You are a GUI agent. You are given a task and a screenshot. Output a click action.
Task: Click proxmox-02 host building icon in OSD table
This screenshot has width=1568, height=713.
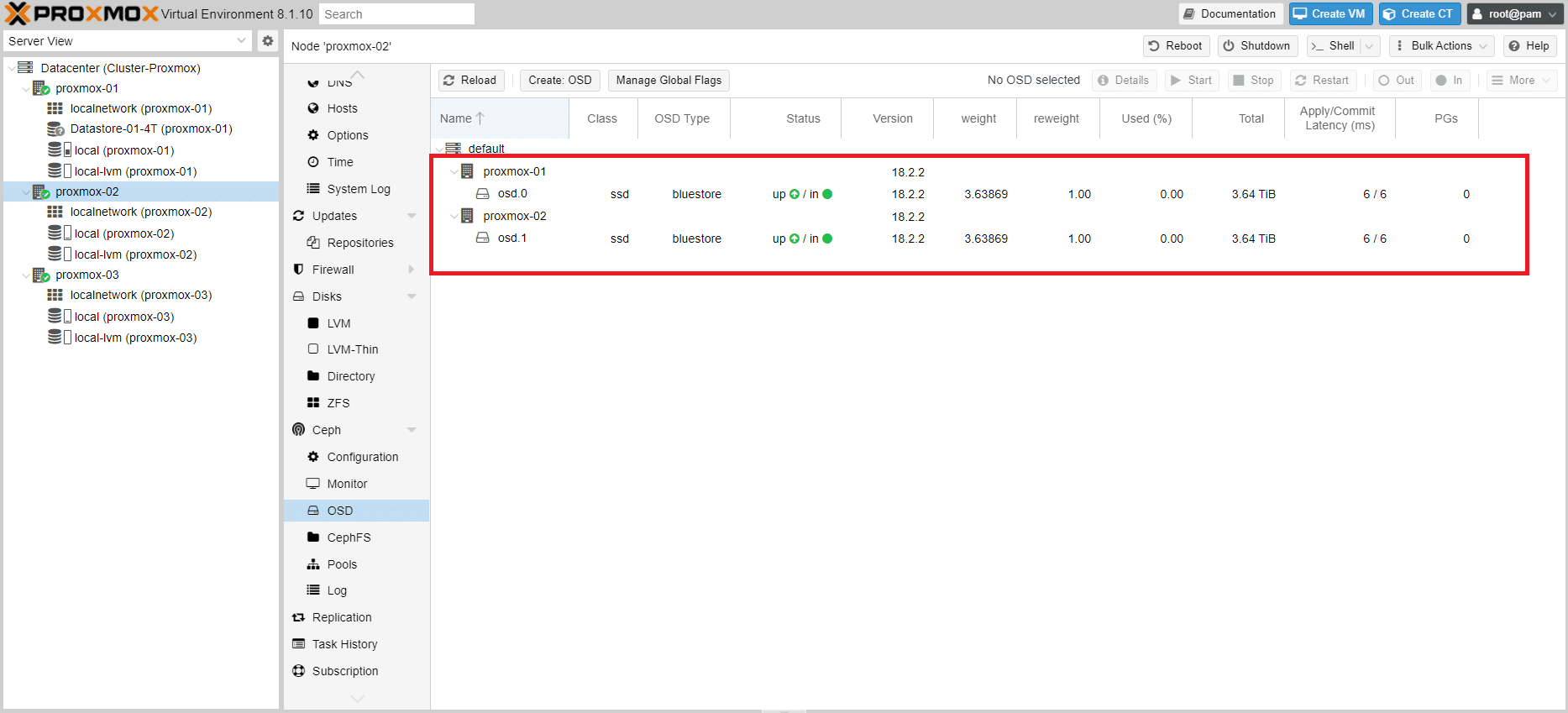468,216
